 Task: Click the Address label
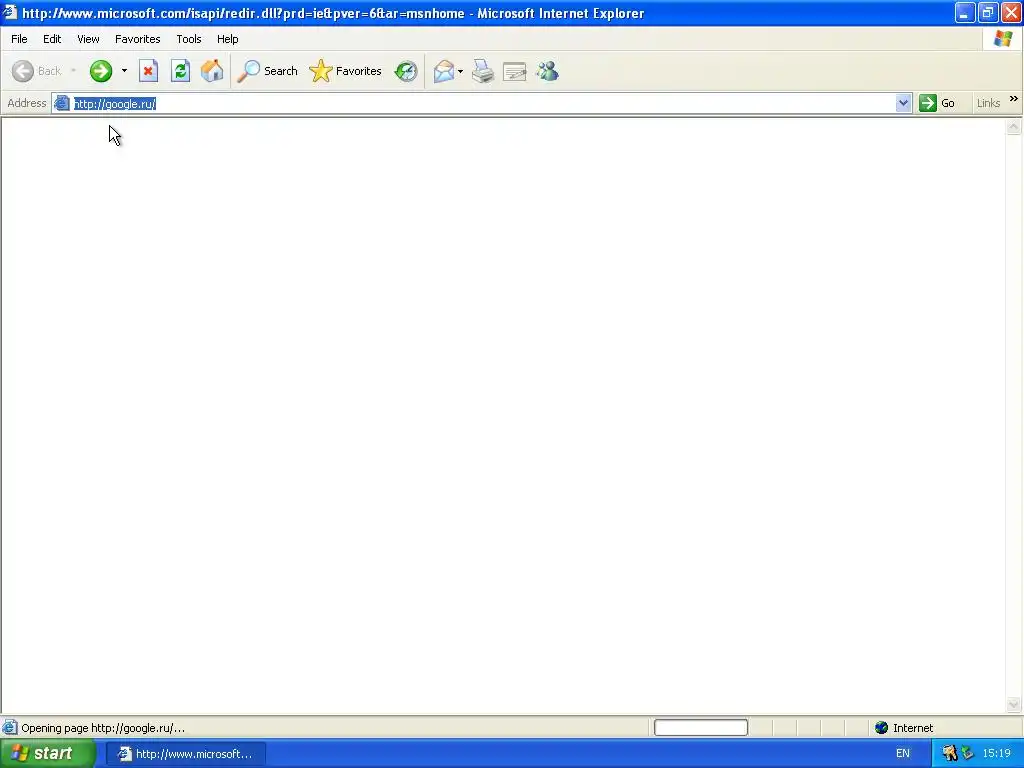click(27, 103)
